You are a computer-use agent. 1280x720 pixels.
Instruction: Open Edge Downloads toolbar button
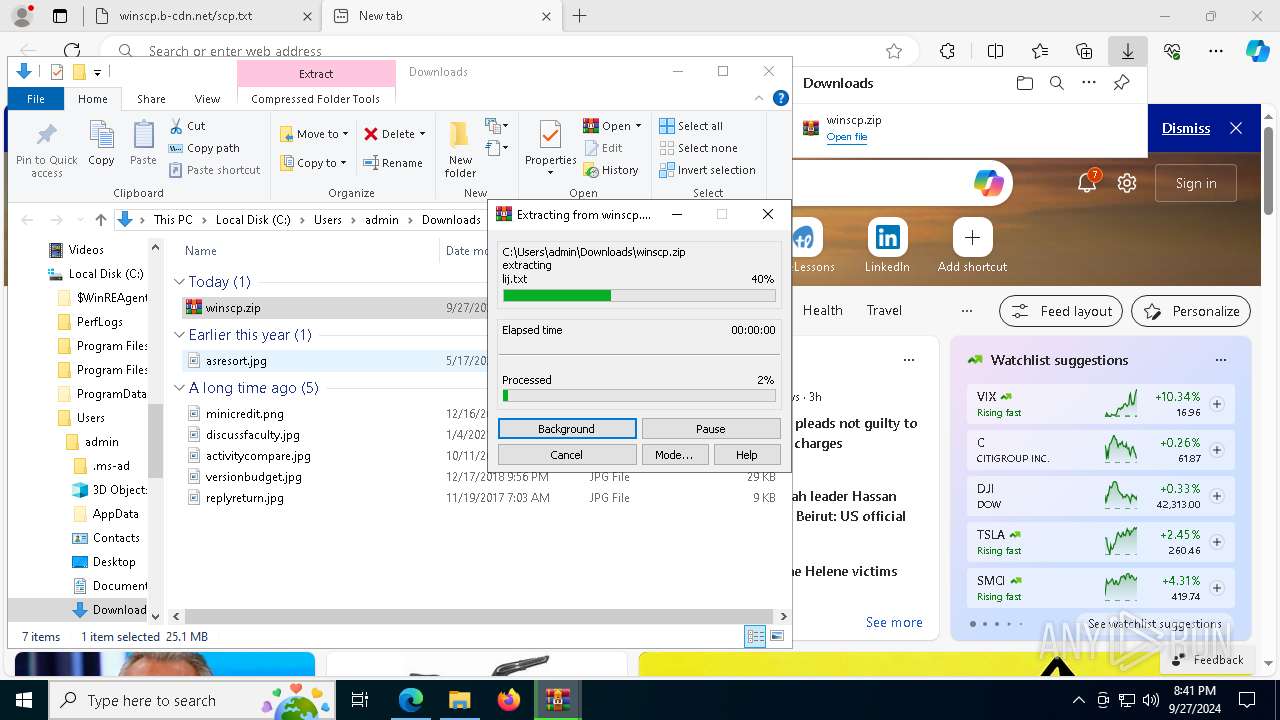[1127, 51]
